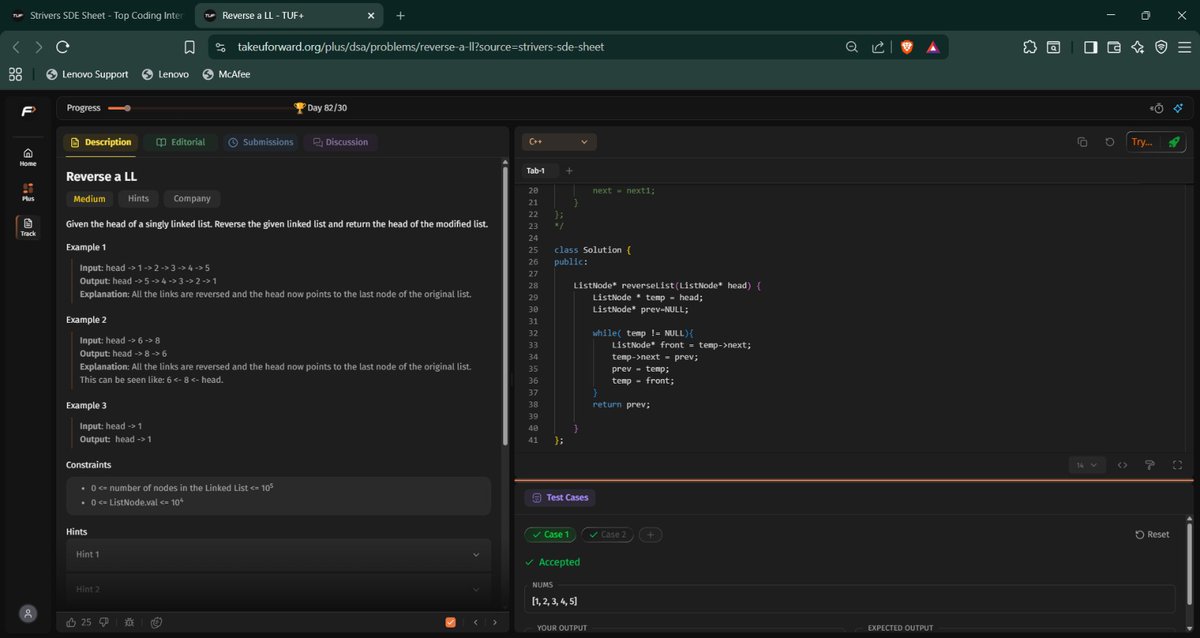Submit code with the green rocket icon
The height and width of the screenshot is (638, 1200).
pos(1174,142)
